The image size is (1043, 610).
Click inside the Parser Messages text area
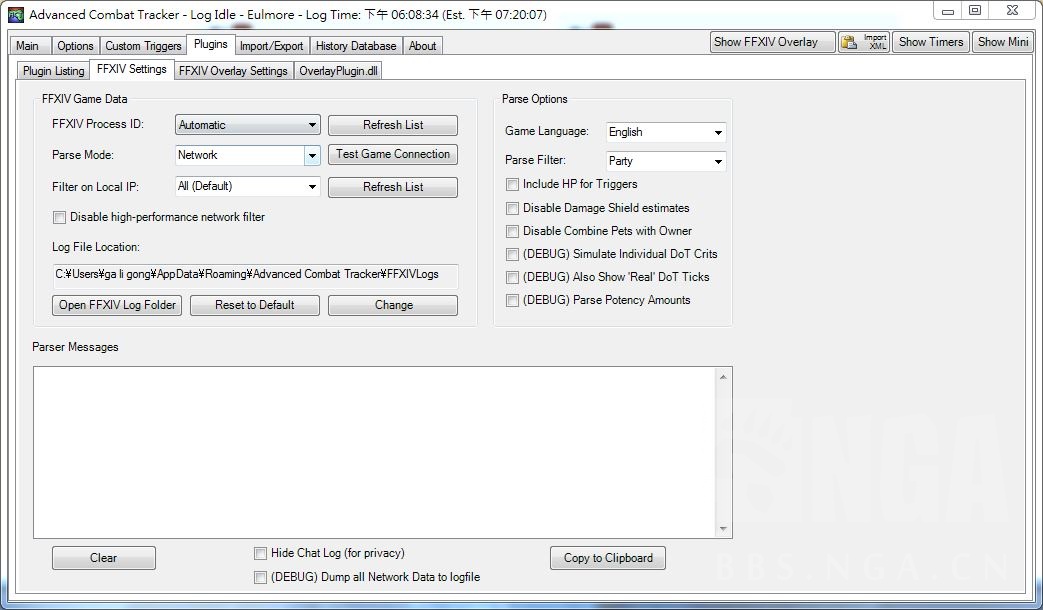pos(374,452)
